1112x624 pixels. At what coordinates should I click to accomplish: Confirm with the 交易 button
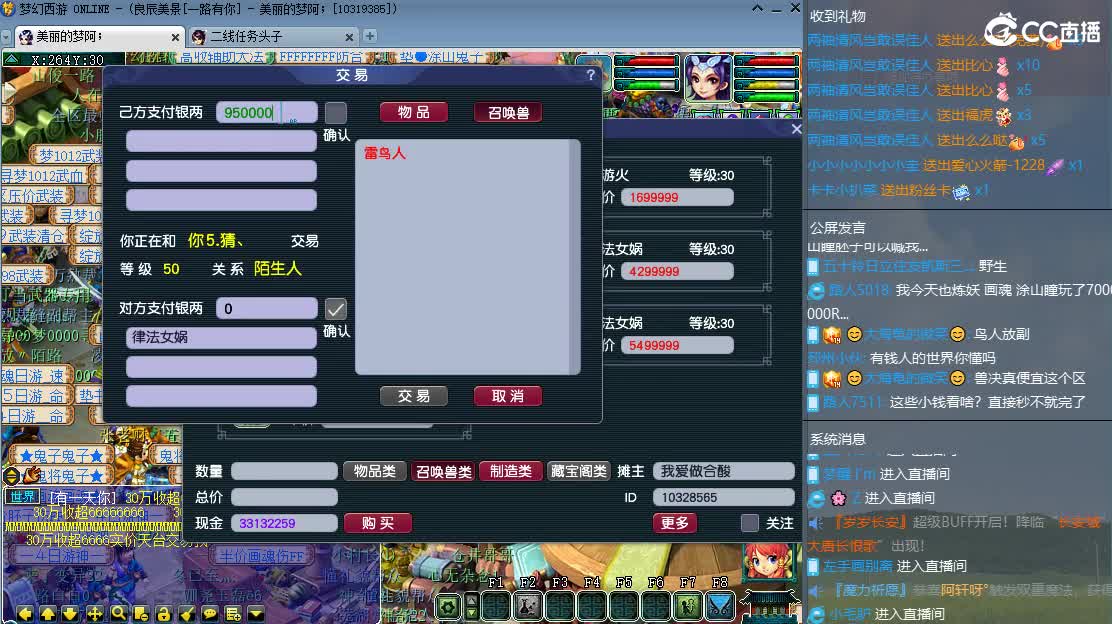click(413, 396)
